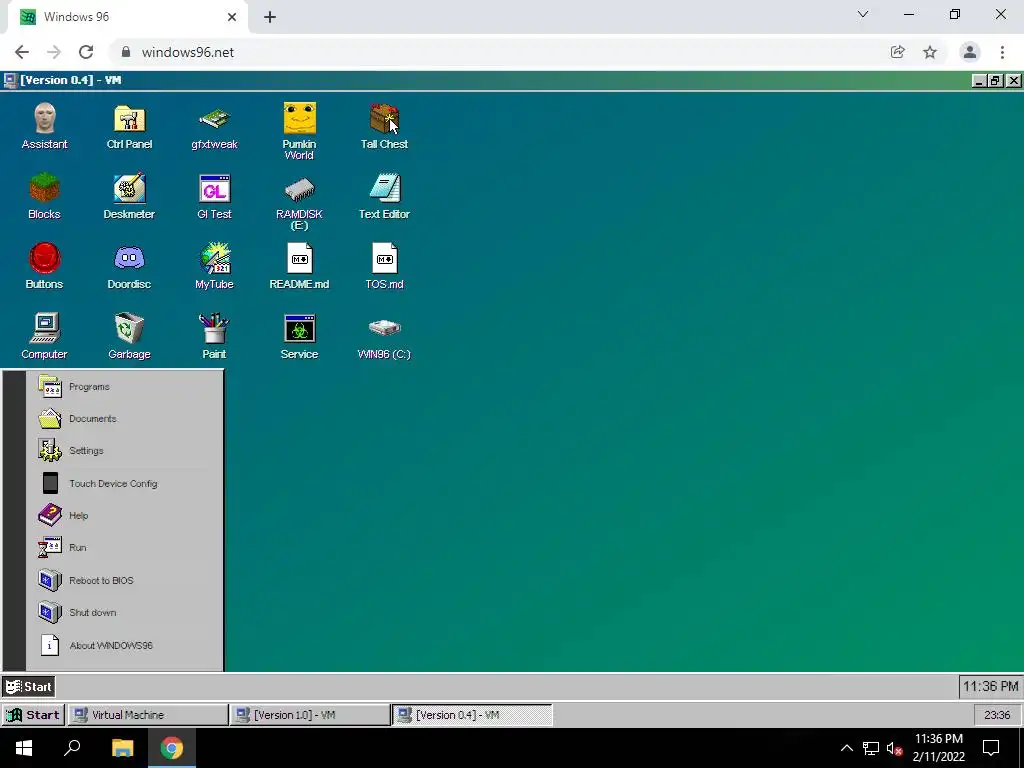This screenshot has width=1024, height=768.
Task: Open the Assistant desktop icon
Action: 44,126
